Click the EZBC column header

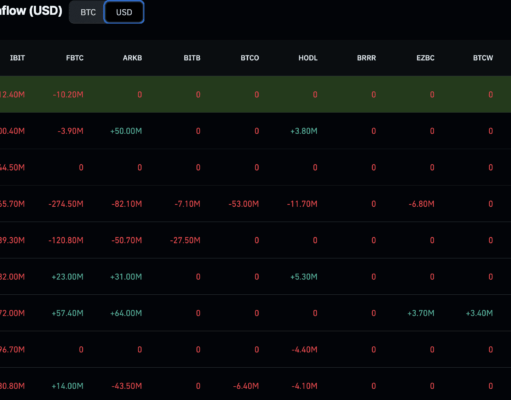(x=425, y=58)
